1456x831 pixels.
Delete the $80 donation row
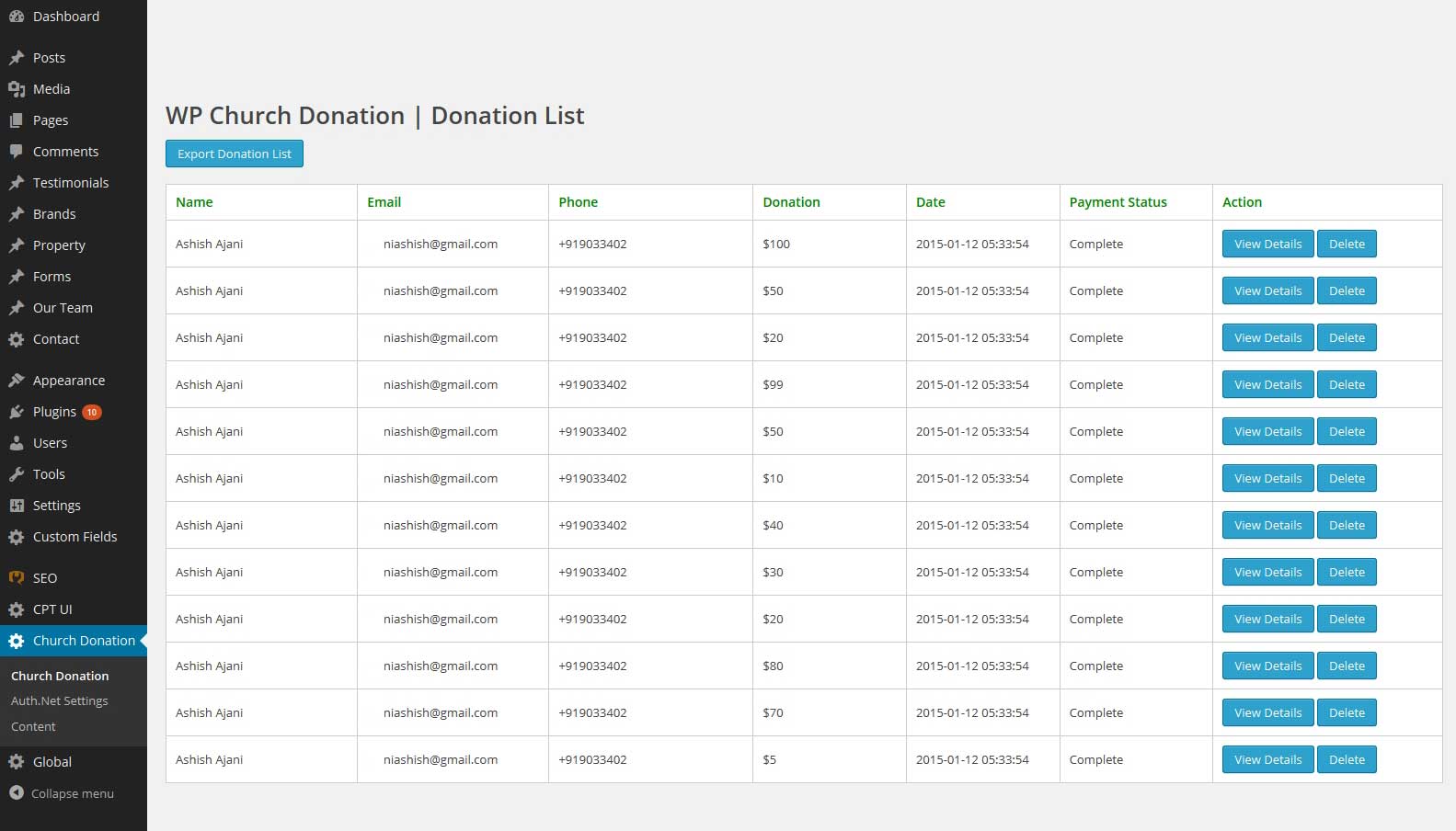[x=1347, y=666]
